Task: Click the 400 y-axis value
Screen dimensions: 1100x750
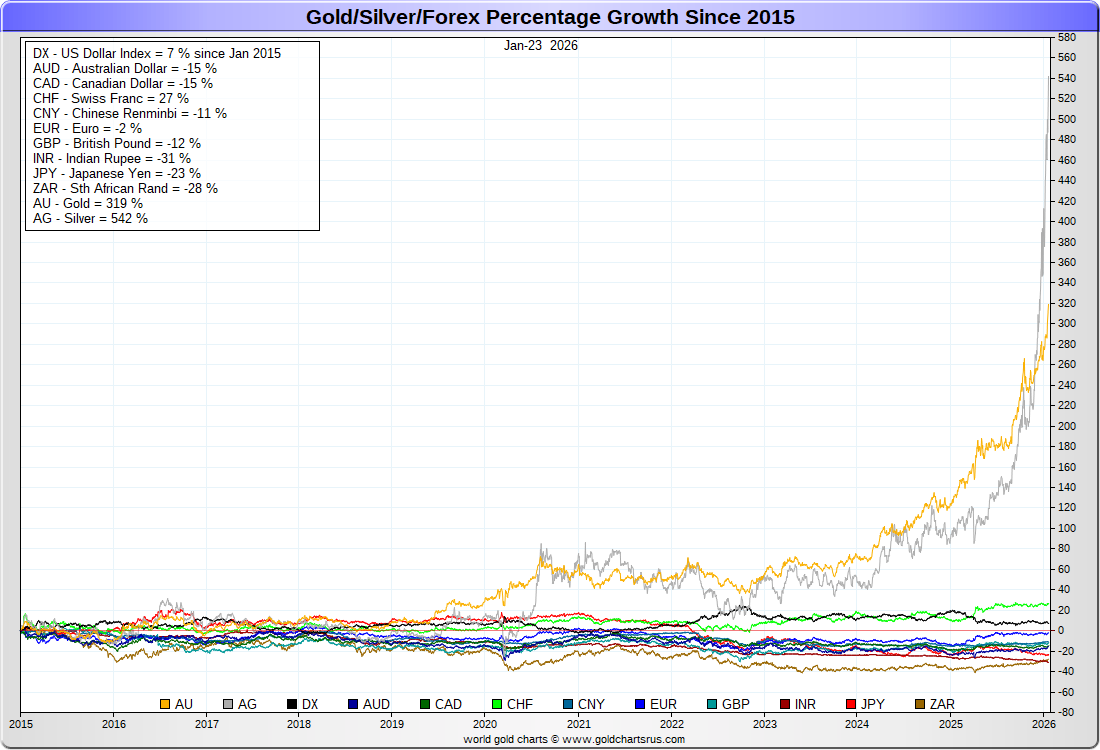Action: point(1066,221)
